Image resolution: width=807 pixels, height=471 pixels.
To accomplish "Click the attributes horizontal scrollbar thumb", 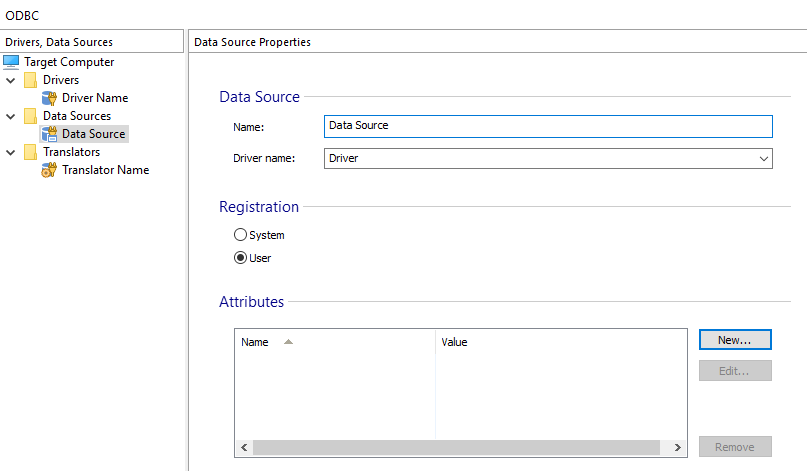I will [456, 447].
